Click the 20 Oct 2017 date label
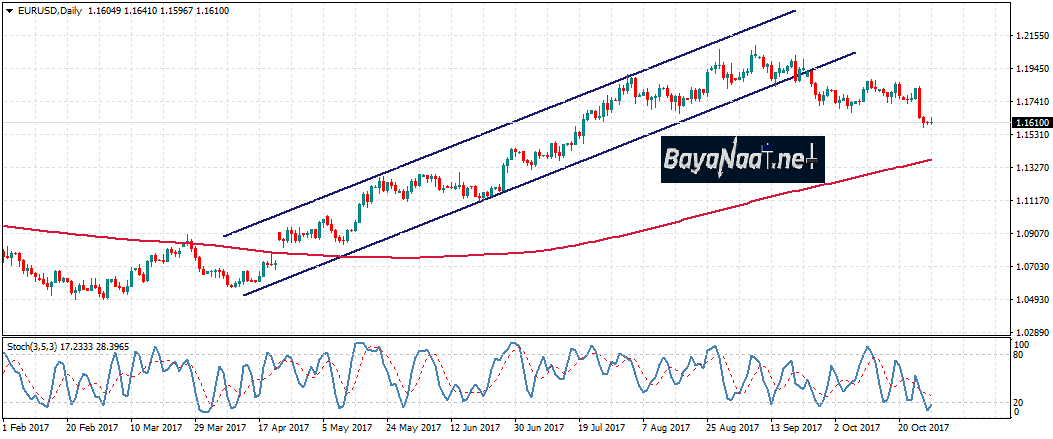Screen dimensions: 1053x439 pyautogui.click(x=923, y=427)
